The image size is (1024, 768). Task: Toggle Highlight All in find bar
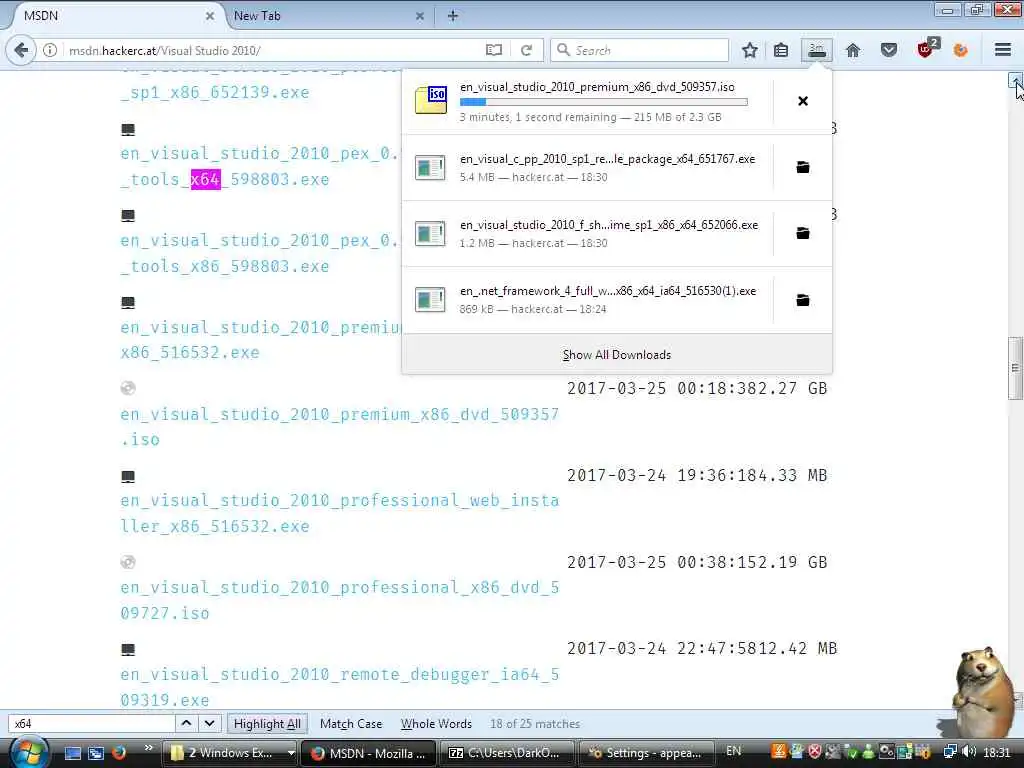[x=267, y=724]
